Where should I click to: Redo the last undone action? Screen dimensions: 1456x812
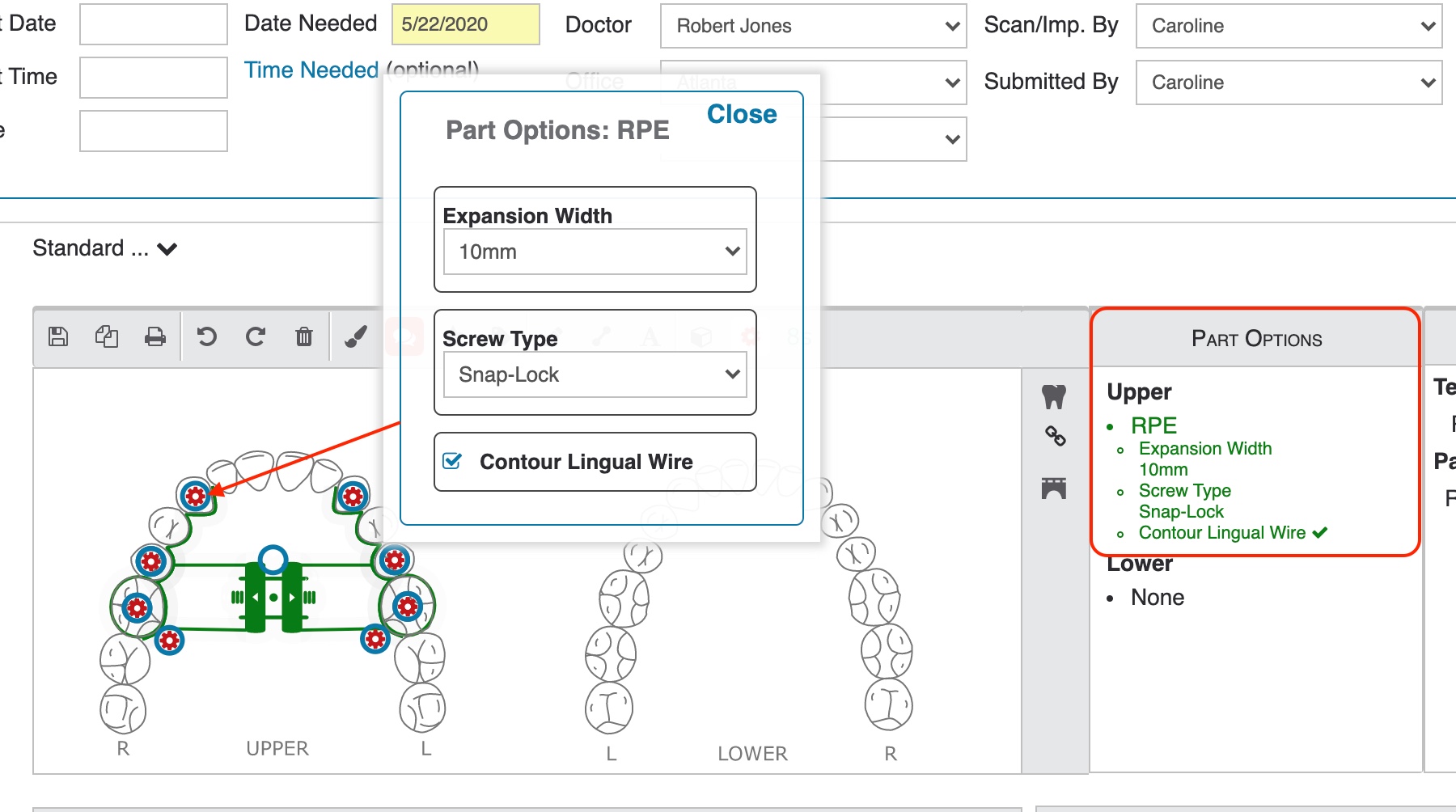(256, 336)
